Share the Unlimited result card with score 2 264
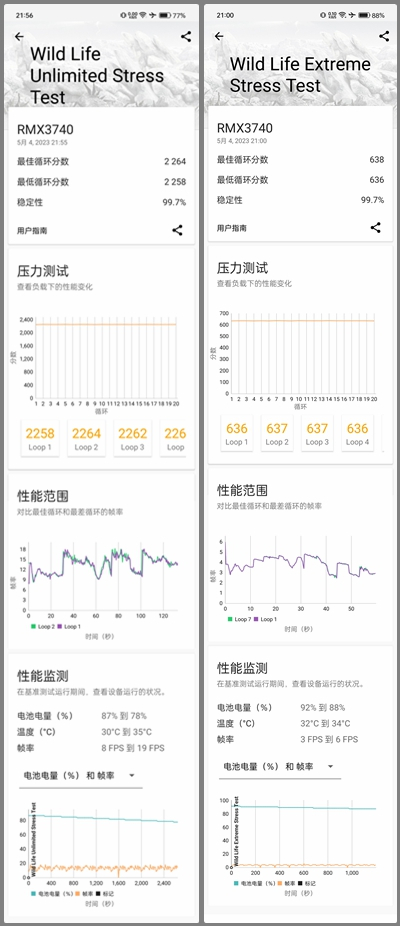400x926 pixels. [x=177, y=230]
